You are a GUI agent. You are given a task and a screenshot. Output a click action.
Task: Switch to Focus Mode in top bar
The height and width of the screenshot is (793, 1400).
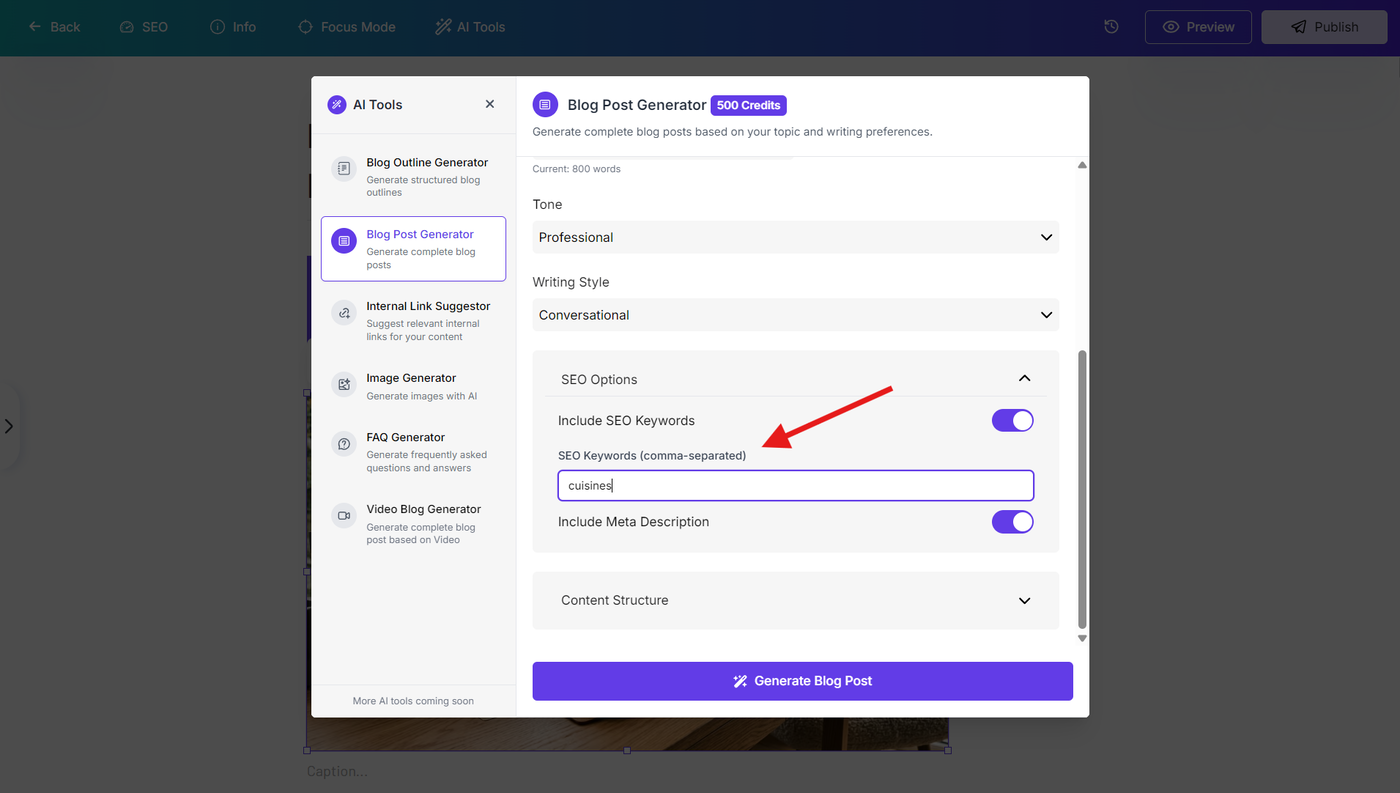point(347,27)
